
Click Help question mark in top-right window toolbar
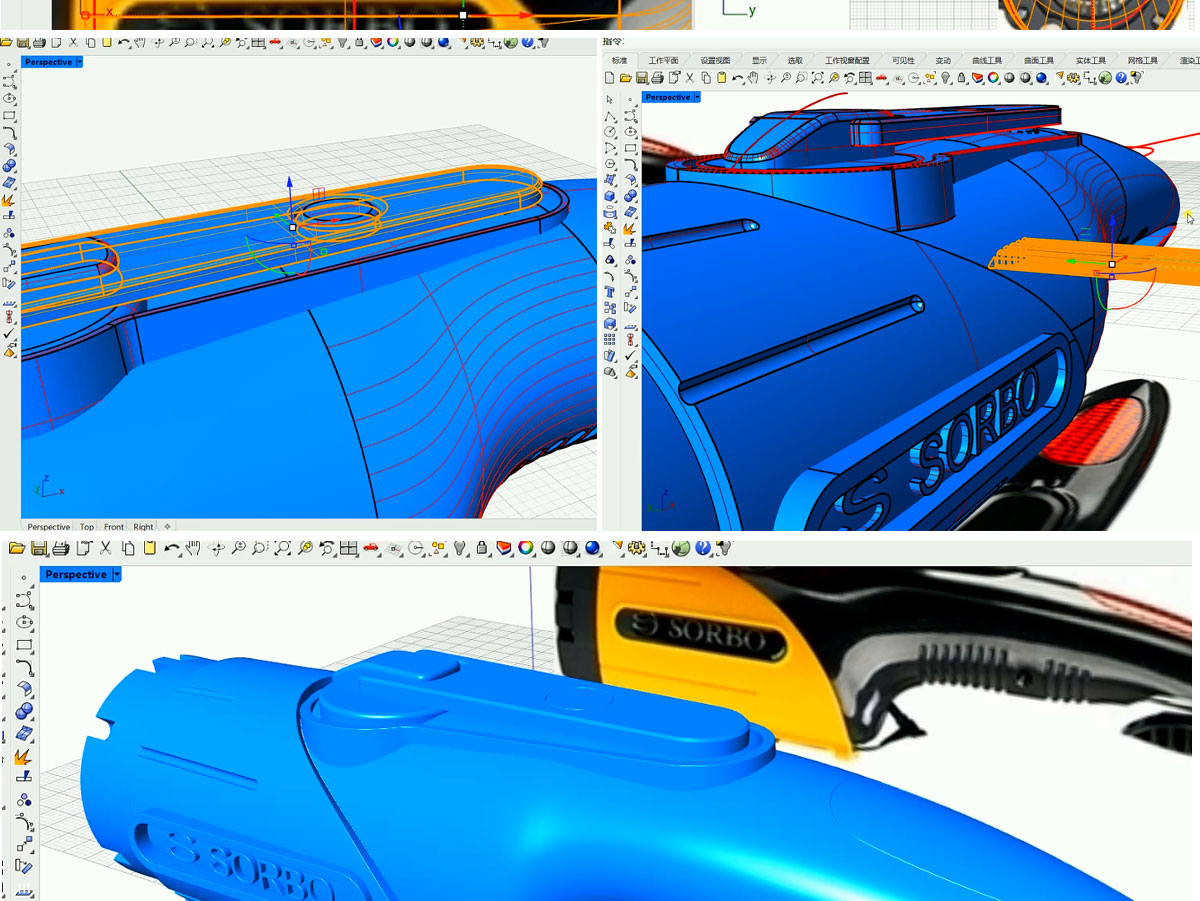[x=1121, y=77]
